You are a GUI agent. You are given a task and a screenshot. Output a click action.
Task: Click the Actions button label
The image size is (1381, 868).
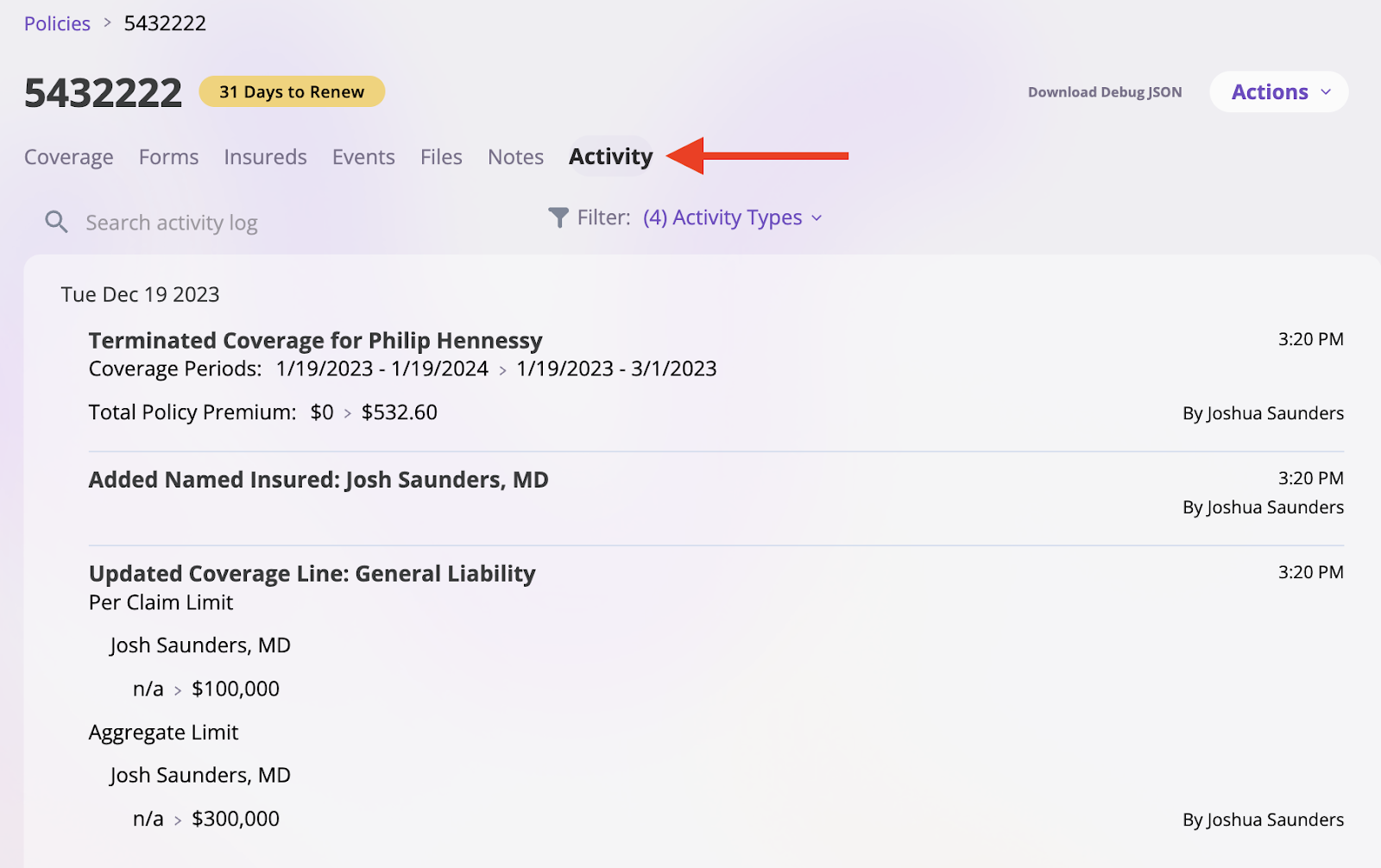coord(1270,92)
